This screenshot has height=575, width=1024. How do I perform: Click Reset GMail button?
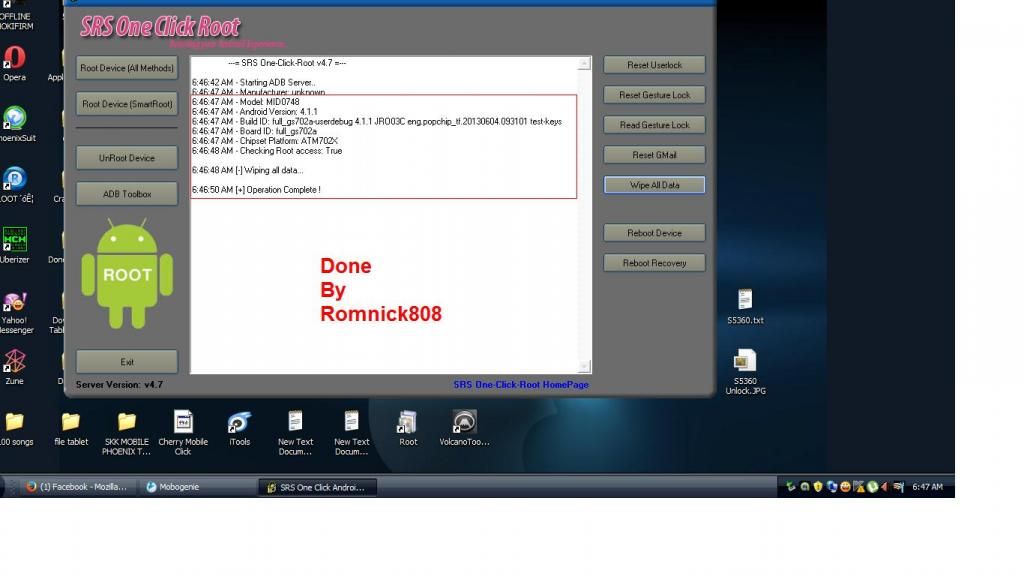coord(654,155)
